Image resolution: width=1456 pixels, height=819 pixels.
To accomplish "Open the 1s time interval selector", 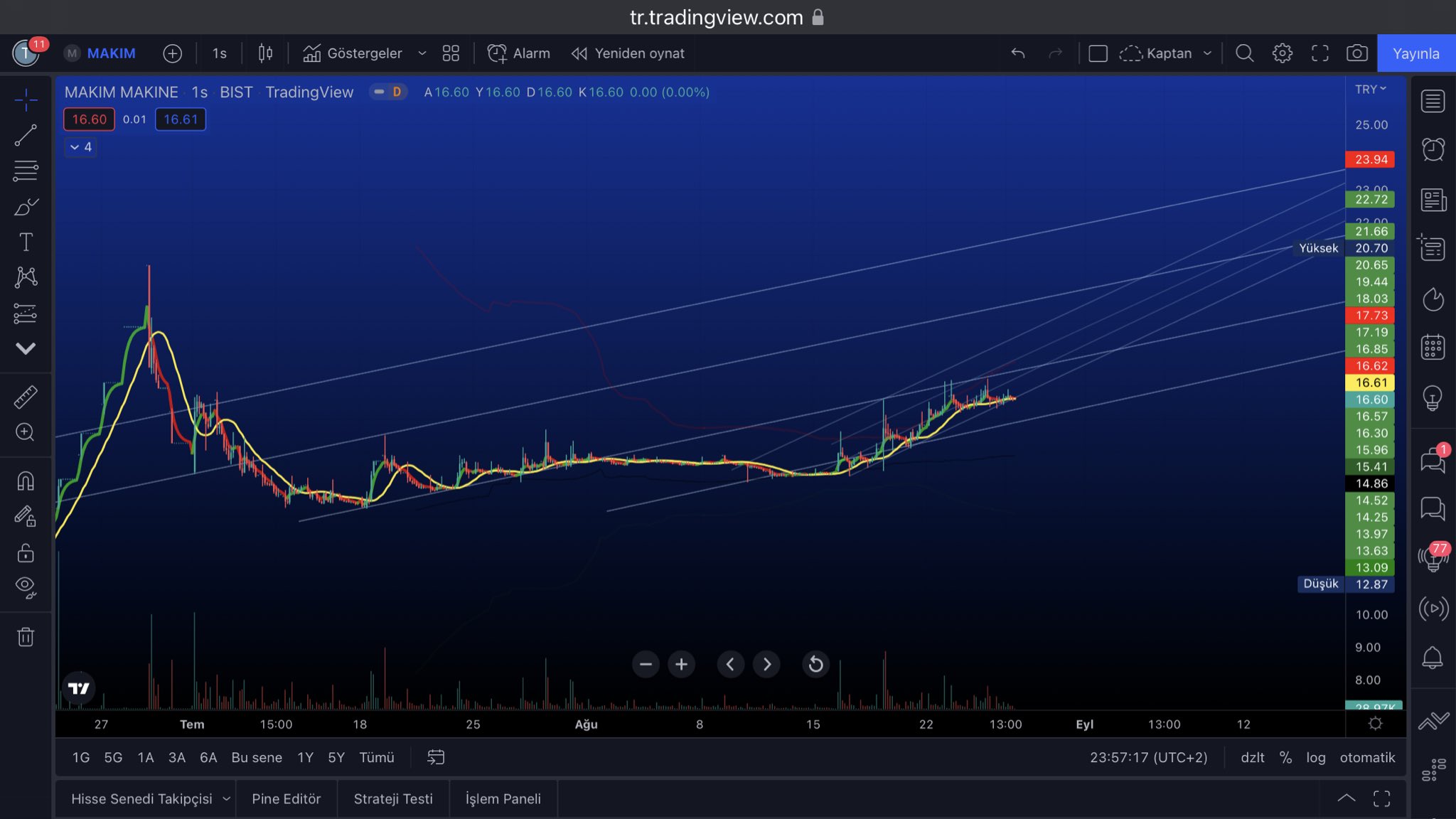I will pyautogui.click(x=219, y=53).
